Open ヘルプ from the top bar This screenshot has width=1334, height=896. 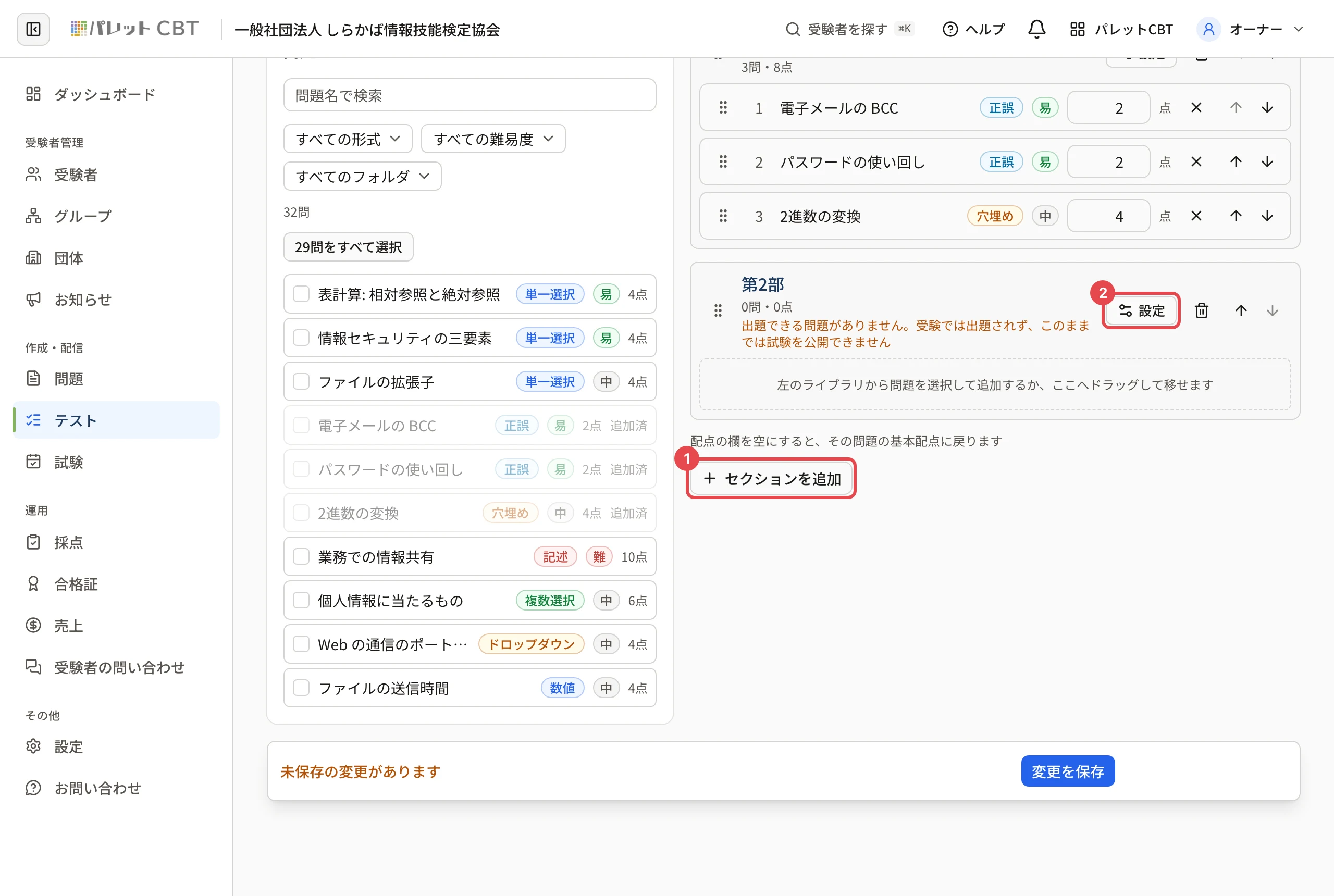click(973, 29)
